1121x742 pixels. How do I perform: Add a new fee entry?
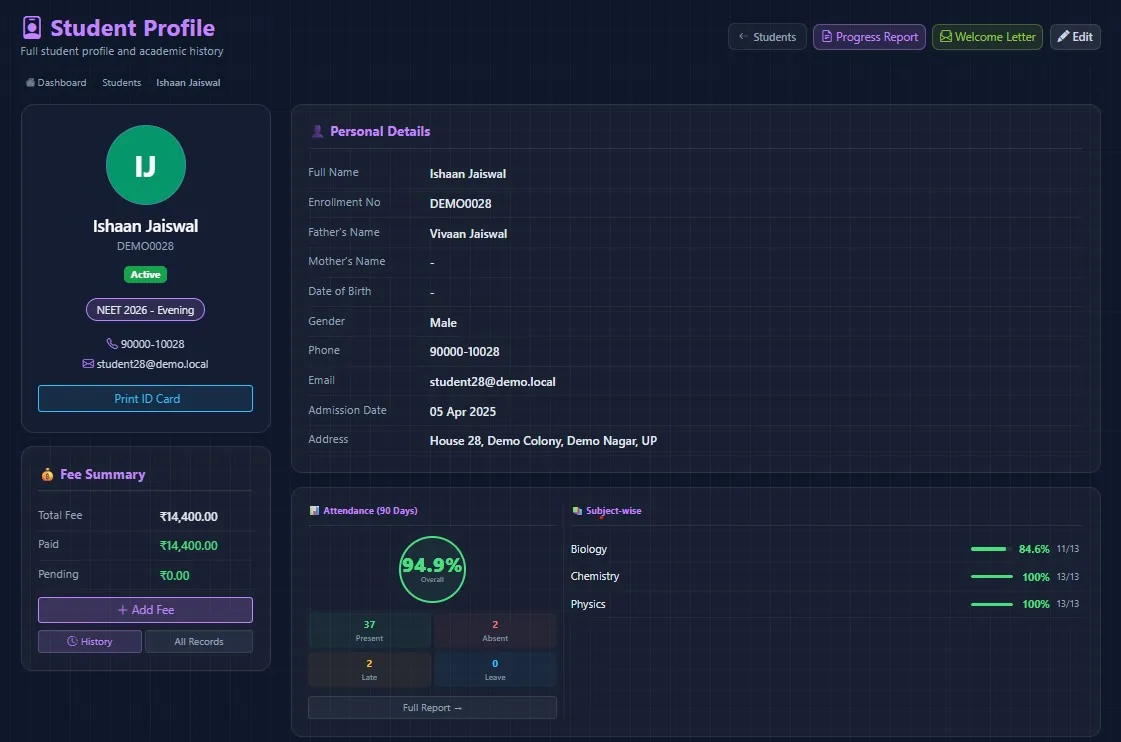pos(146,610)
